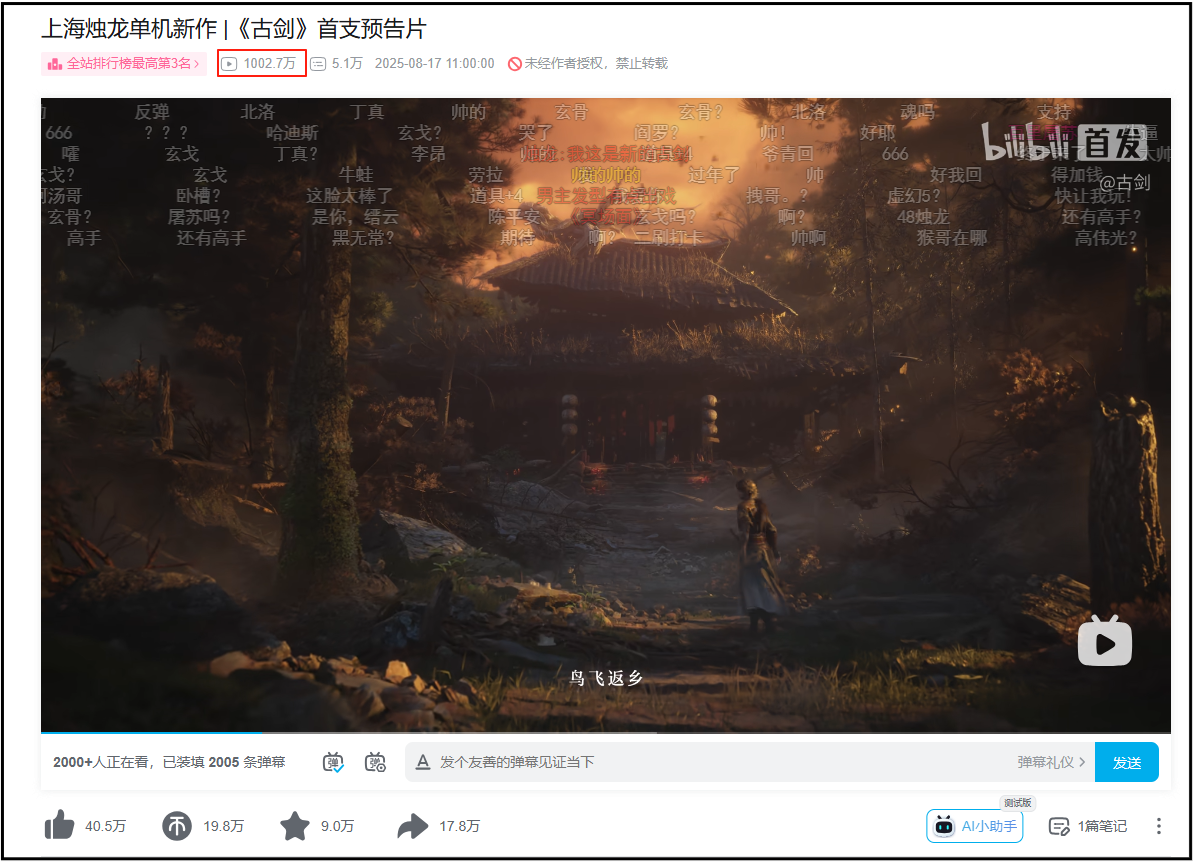Click the 1002.7万 view count text
The width and height of the screenshot is (1194, 862).
(x=270, y=63)
